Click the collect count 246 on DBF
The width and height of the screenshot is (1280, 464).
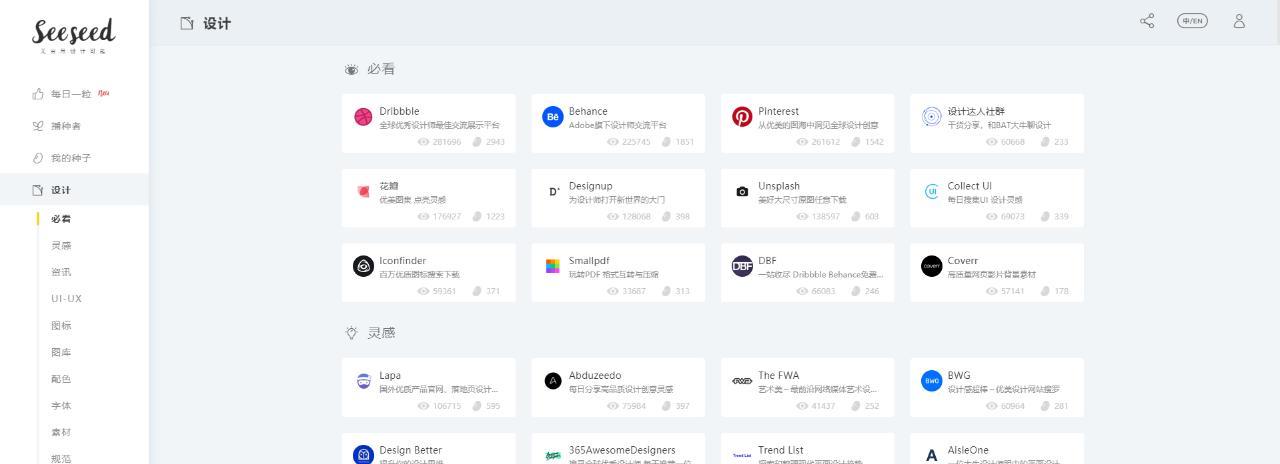(x=872, y=292)
